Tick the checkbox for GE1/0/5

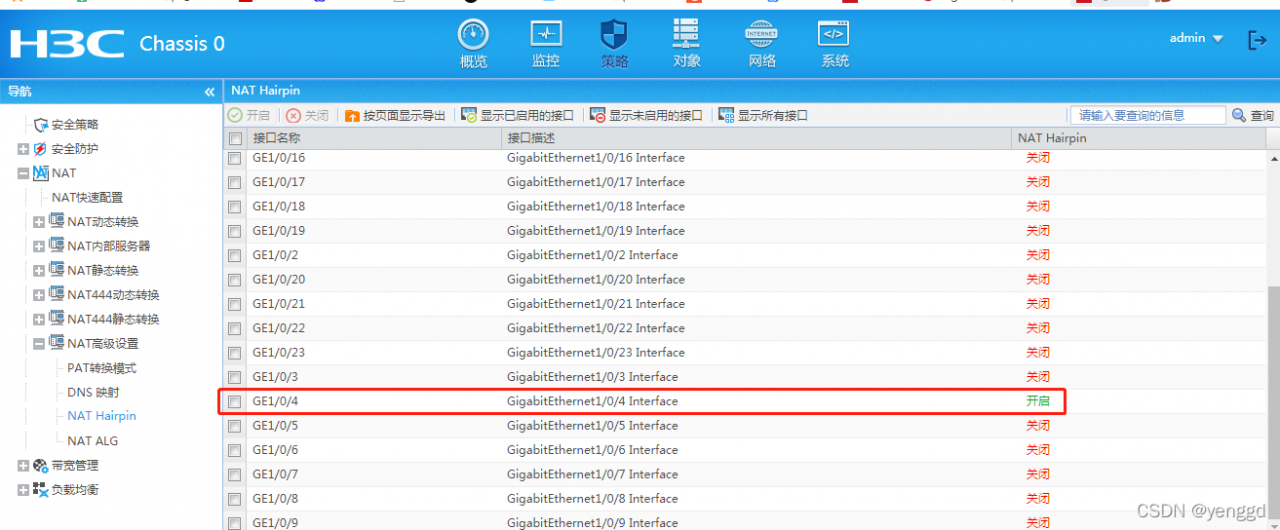click(235, 426)
